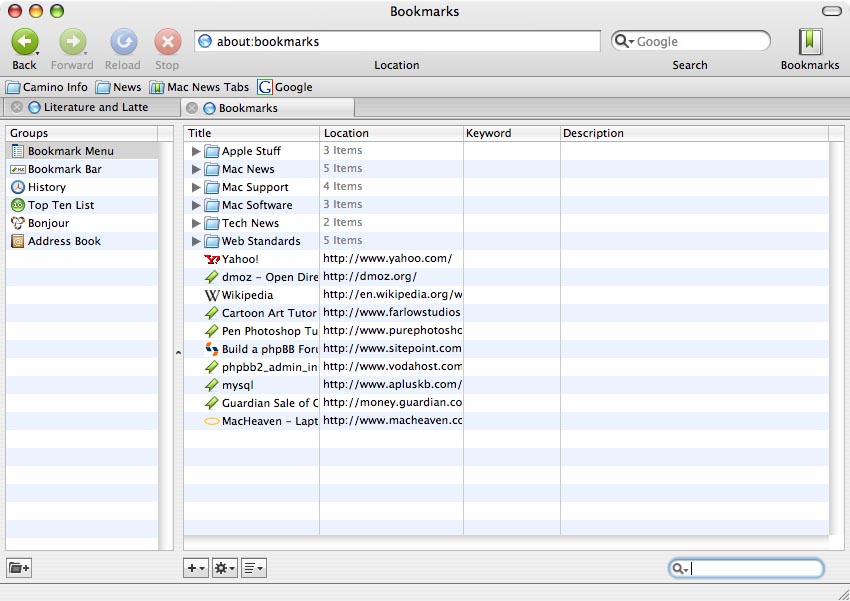Click the splitter collapse arrow handle
This screenshot has height=601, width=850.
178,352
